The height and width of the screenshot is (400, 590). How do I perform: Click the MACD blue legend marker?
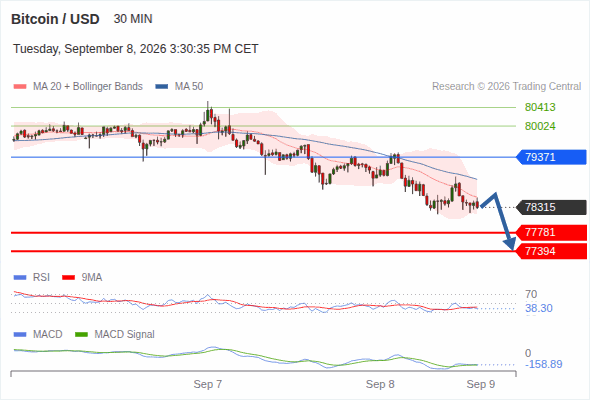(x=20, y=334)
